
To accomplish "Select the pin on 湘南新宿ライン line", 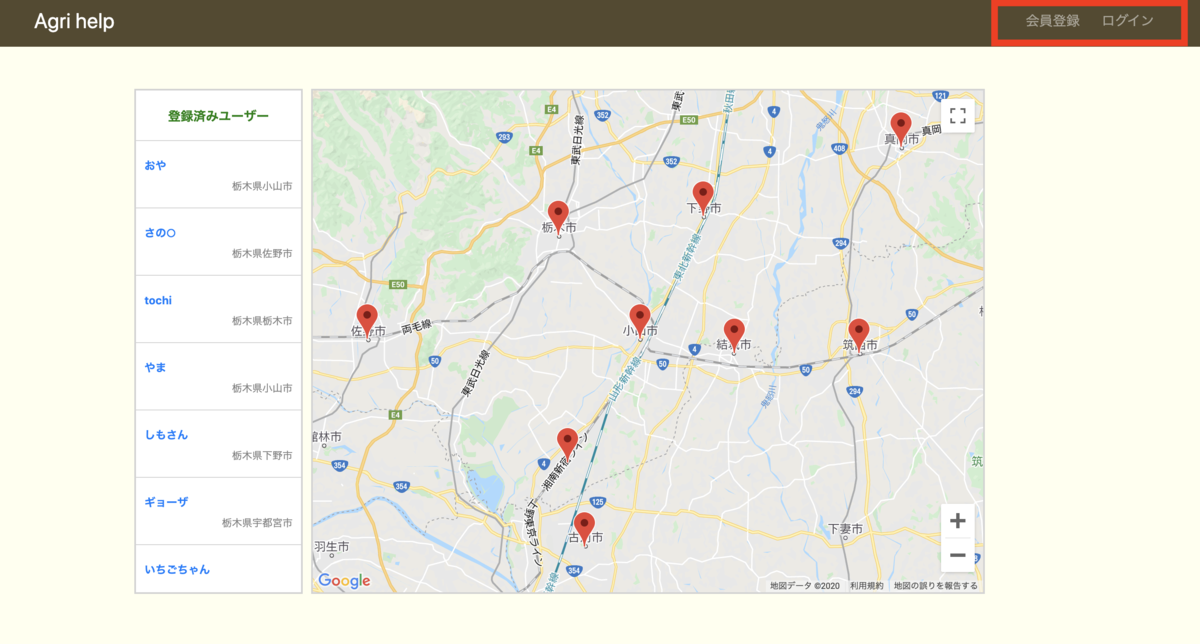I will 567,444.
